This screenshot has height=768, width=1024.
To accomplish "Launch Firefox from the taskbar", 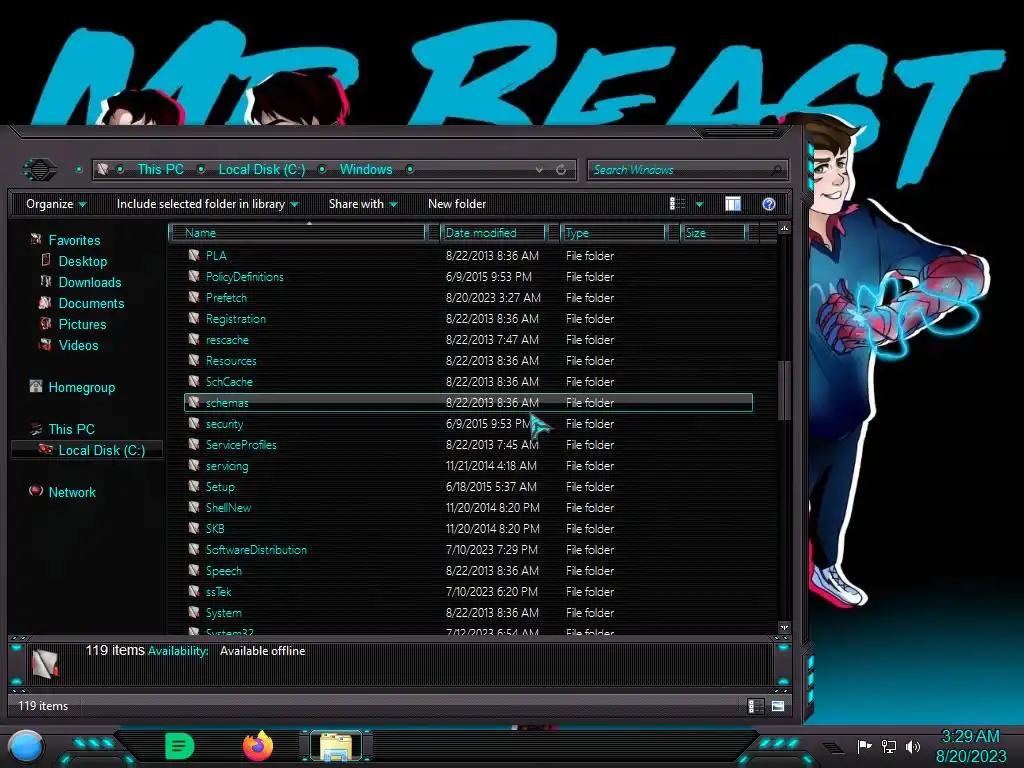I will click(x=258, y=746).
